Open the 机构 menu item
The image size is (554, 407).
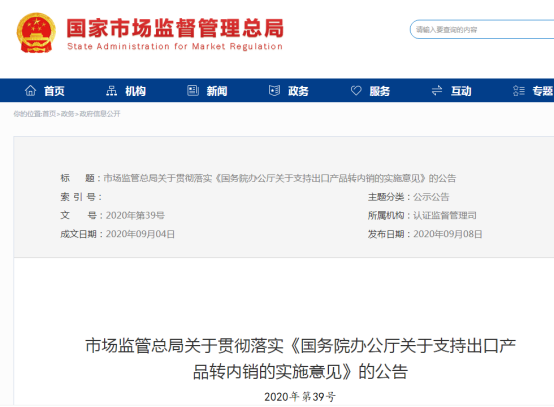135,91
